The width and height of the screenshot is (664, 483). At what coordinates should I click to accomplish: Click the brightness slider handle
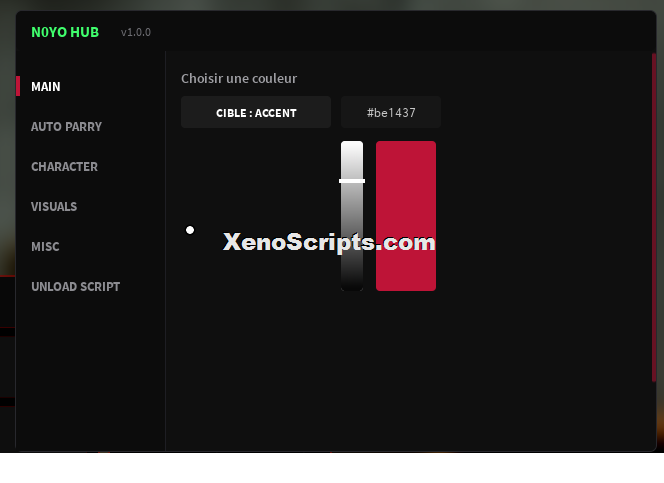pos(352,181)
